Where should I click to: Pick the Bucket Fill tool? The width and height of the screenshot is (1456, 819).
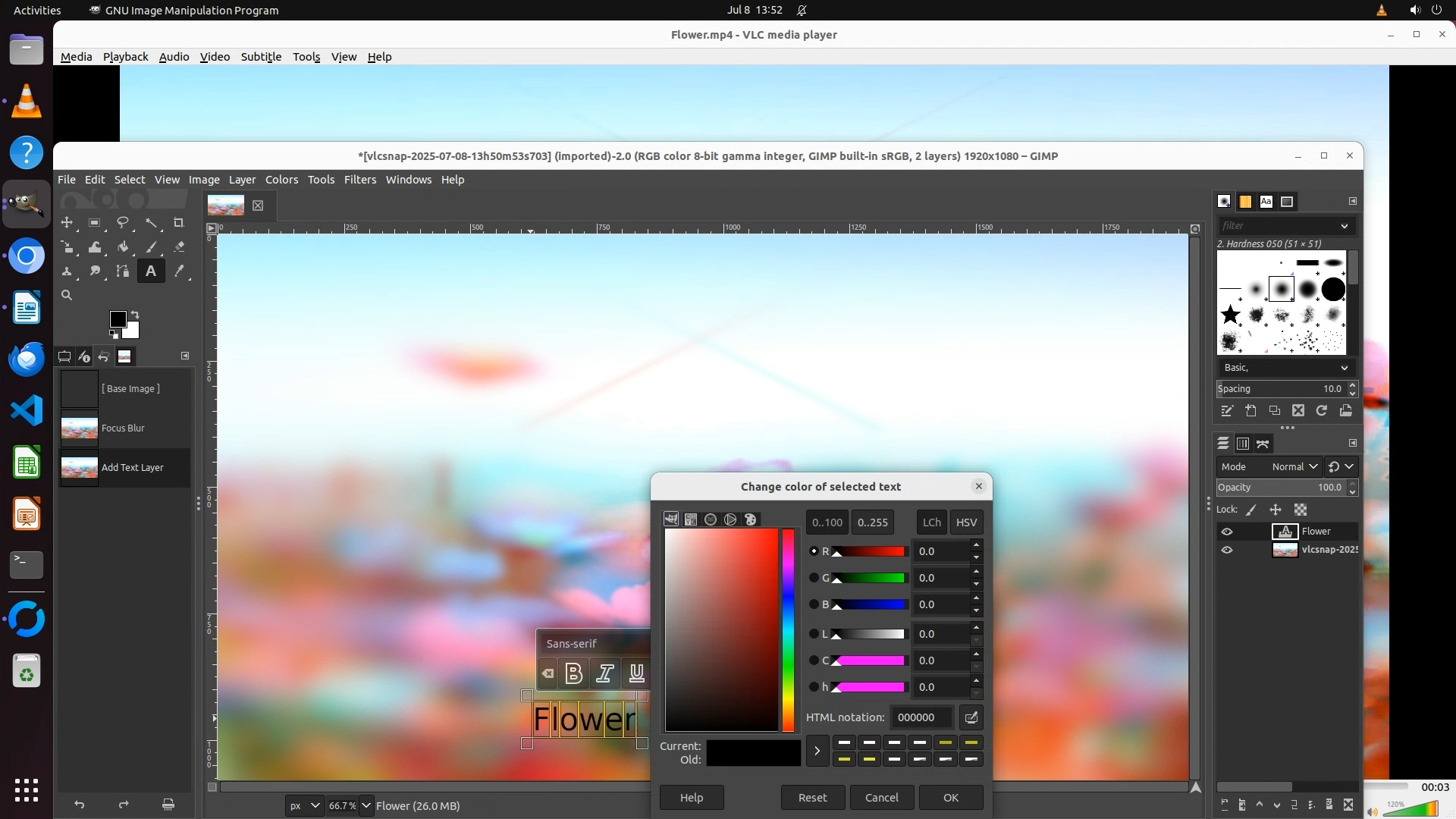123,247
